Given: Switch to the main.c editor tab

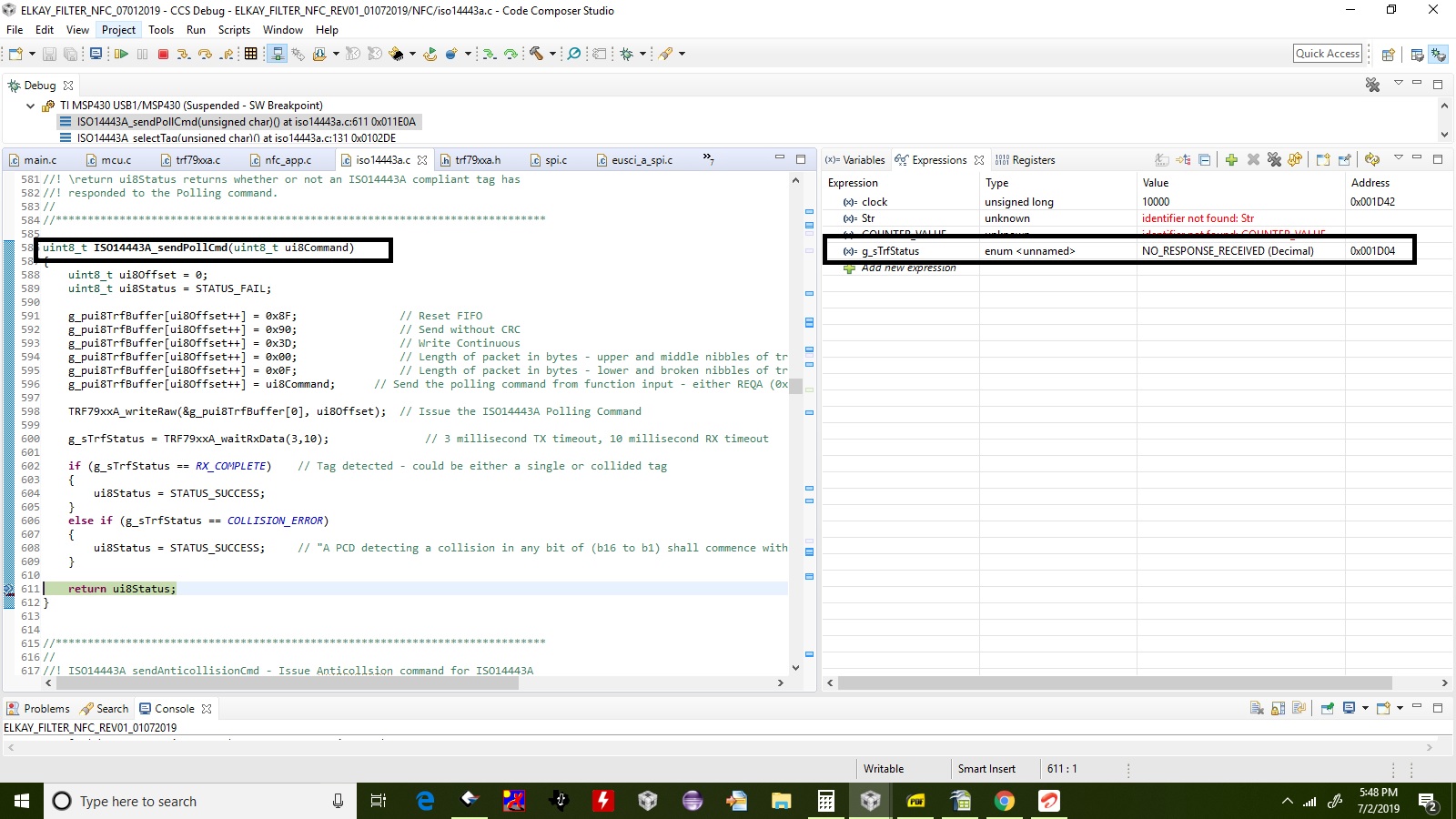Looking at the screenshot, I should (x=35, y=160).
